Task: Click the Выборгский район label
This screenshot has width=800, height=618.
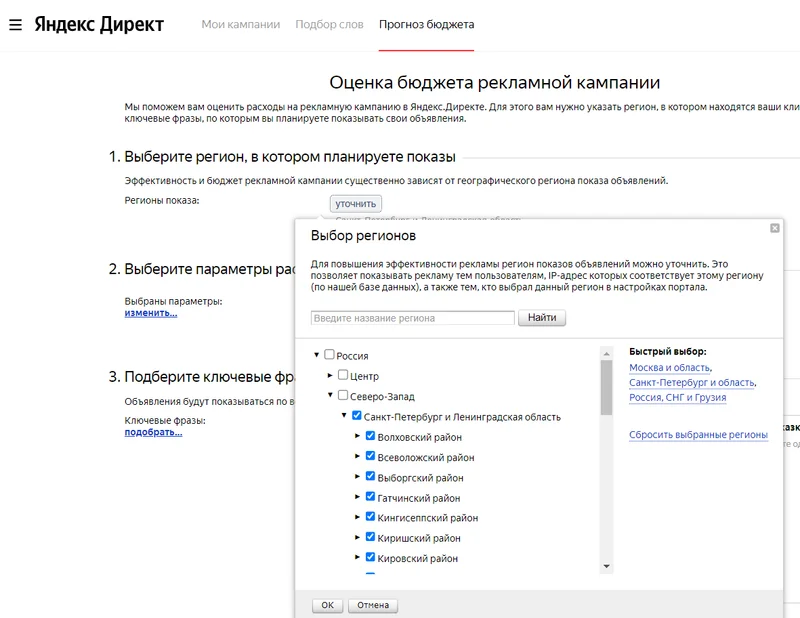Action: coord(420,478)
